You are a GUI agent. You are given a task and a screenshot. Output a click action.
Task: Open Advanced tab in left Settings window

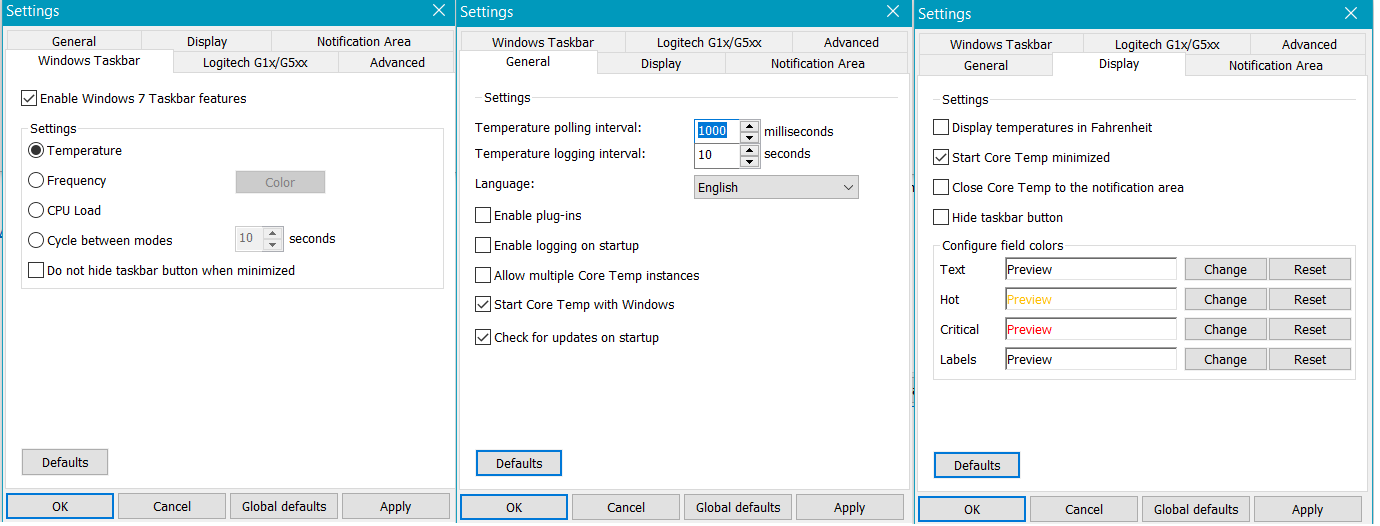(x=397, y=62)
